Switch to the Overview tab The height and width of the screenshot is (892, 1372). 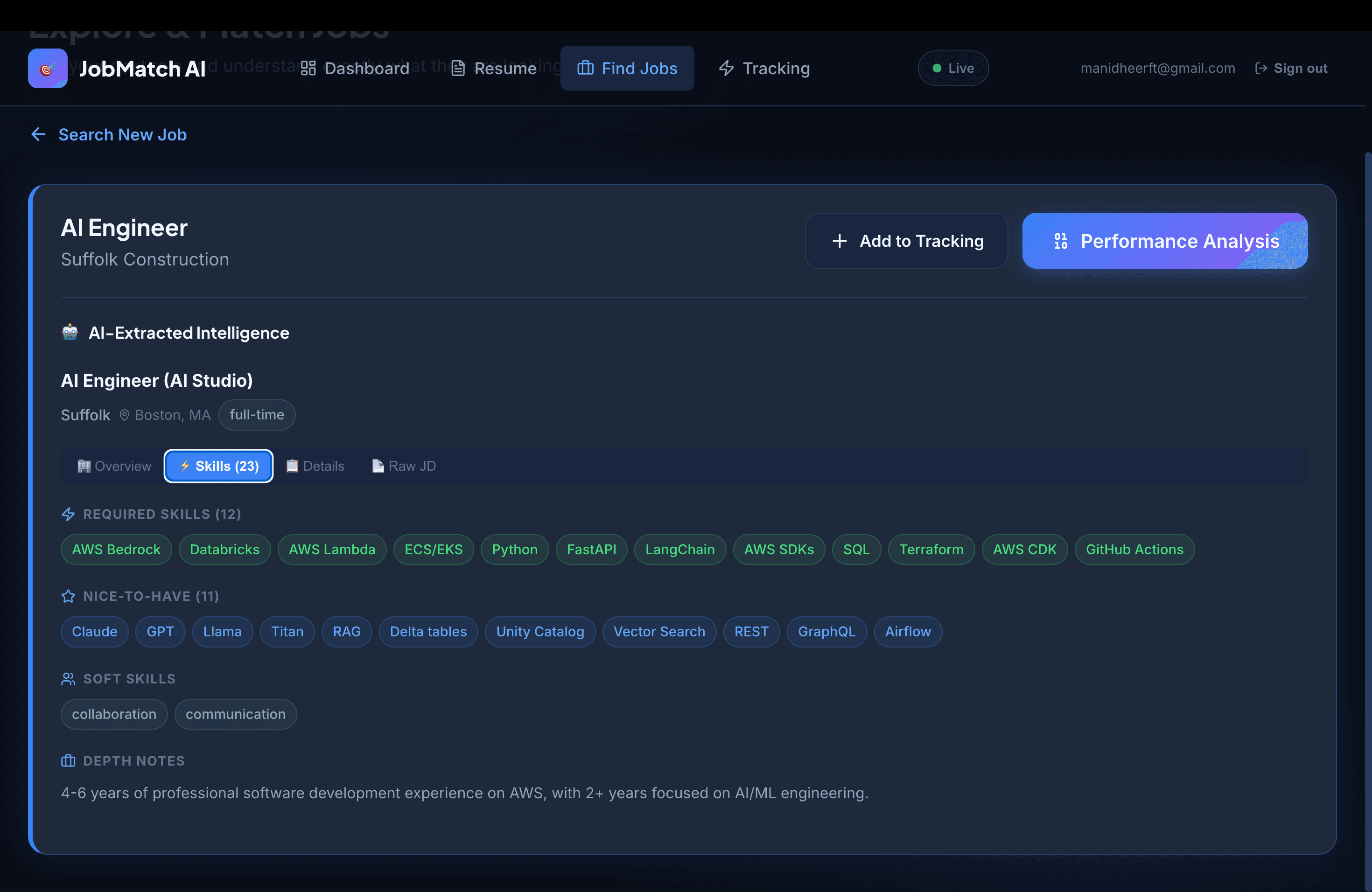[114, 466]
